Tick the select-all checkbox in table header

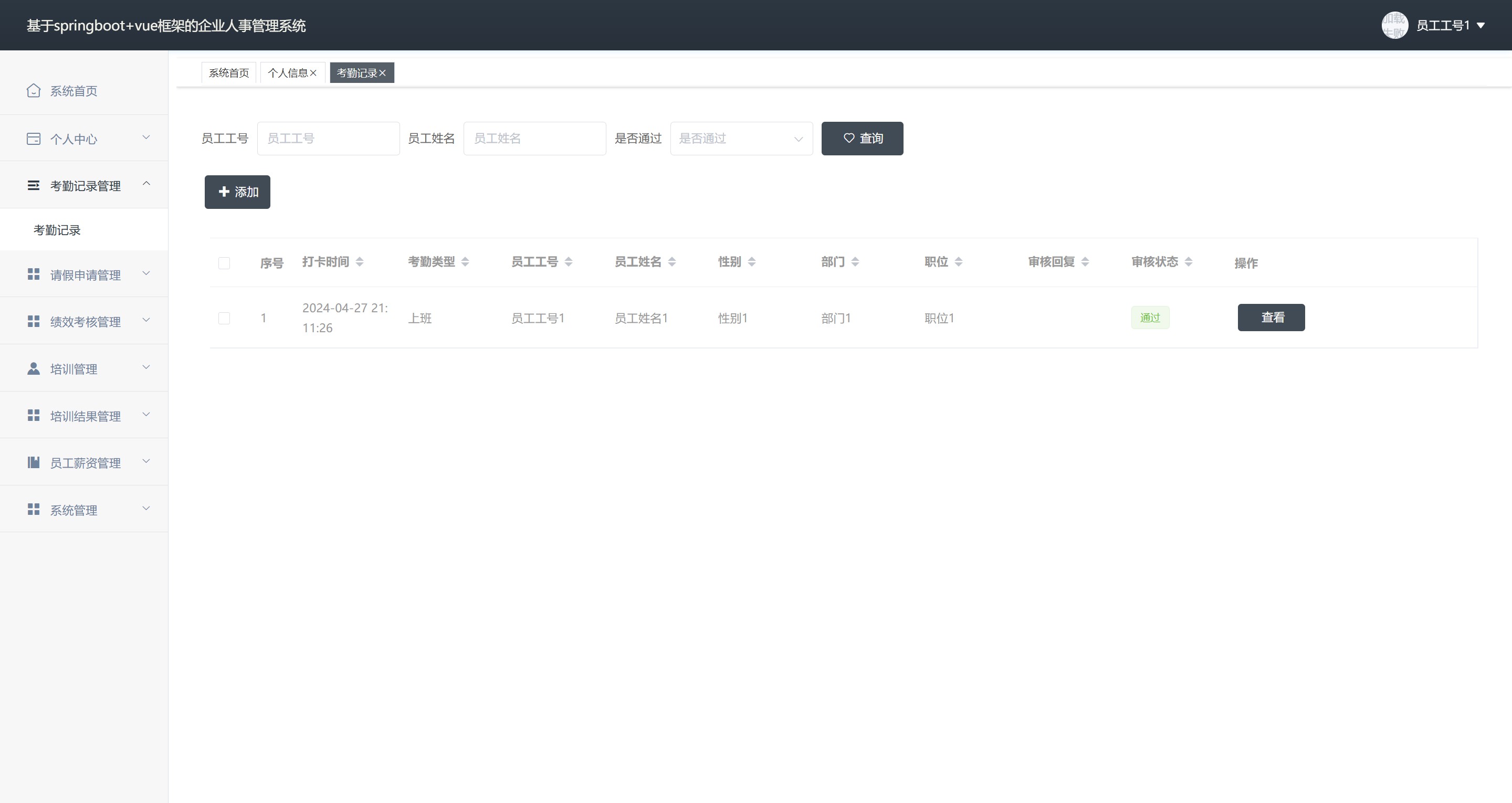(x=224, y=263)
